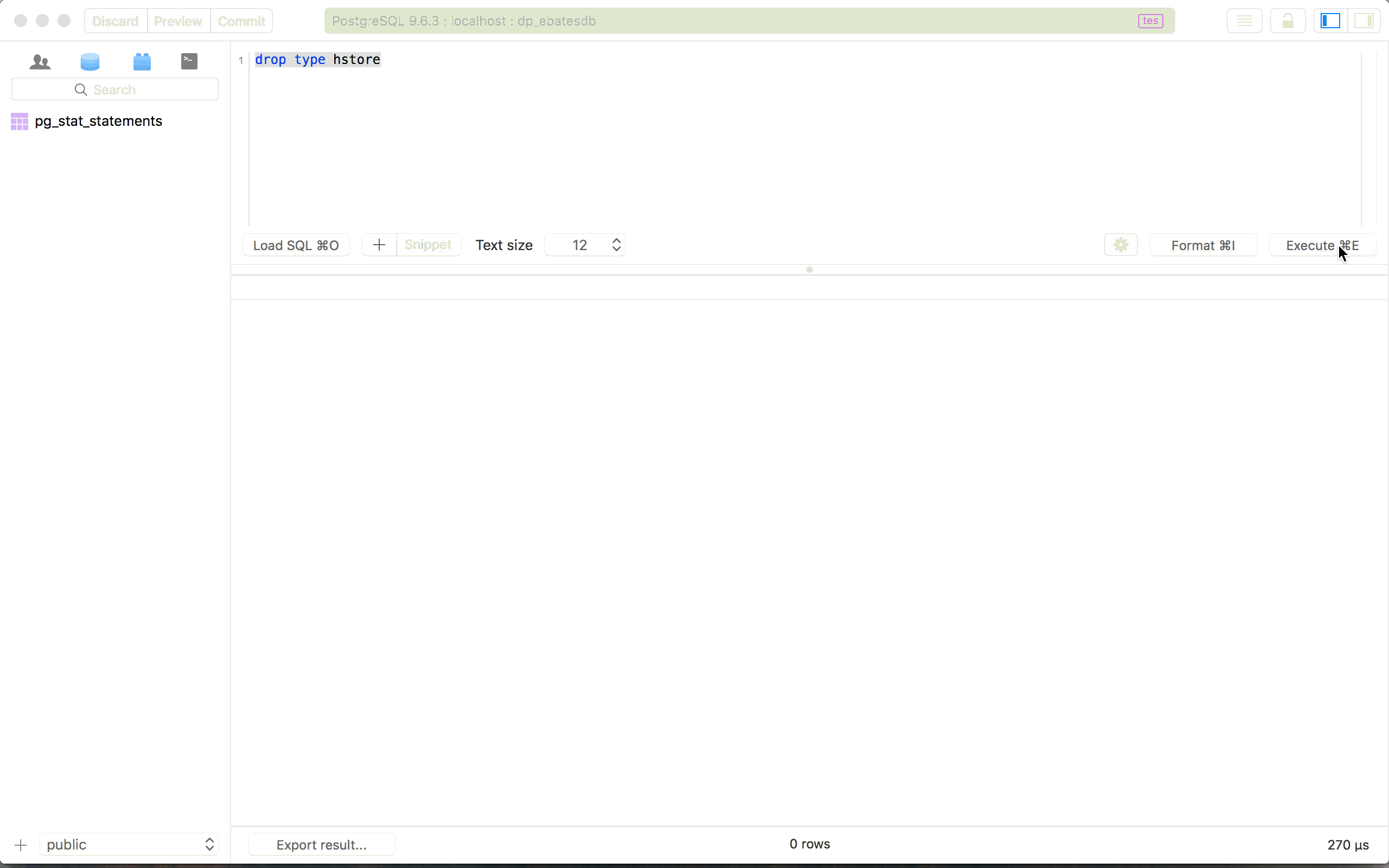Image resolution: width=1389 pixels, height=868 pixels.
Task: Execute the current SQL query
Action: [1321, 245]
